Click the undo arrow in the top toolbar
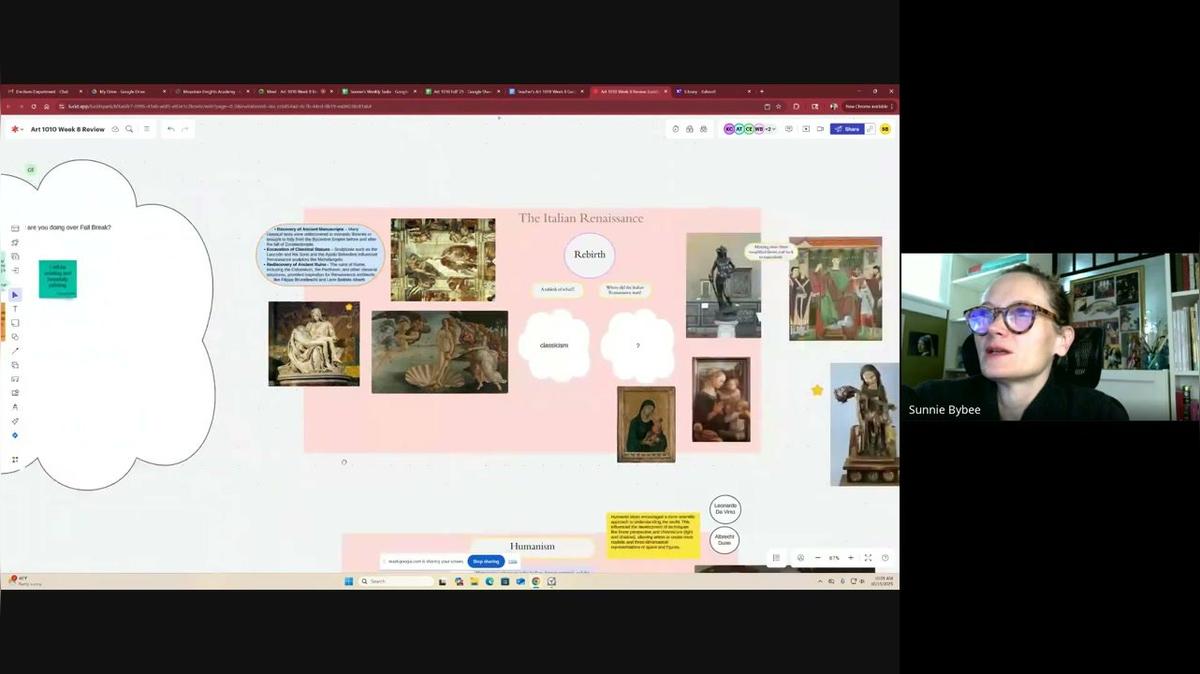 pos(171,129)
